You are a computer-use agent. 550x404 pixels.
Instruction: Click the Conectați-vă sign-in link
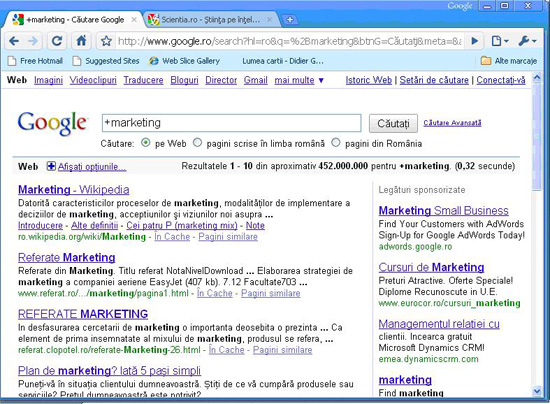(x=501, y=80)
